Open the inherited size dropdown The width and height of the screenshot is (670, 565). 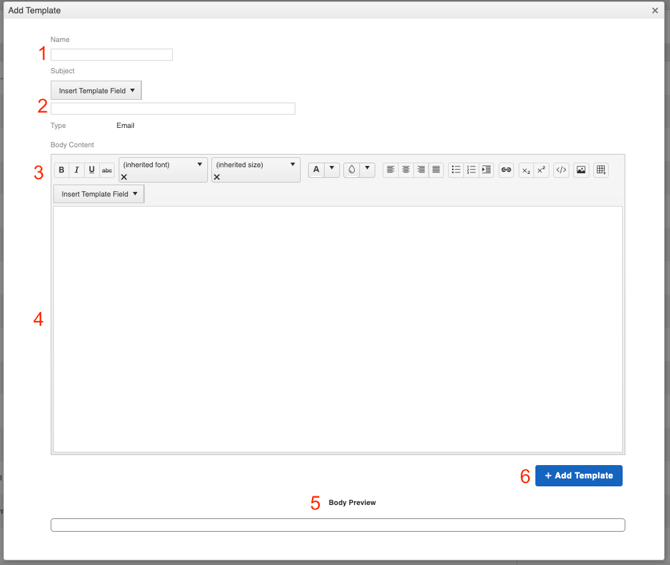pos(255,165)
